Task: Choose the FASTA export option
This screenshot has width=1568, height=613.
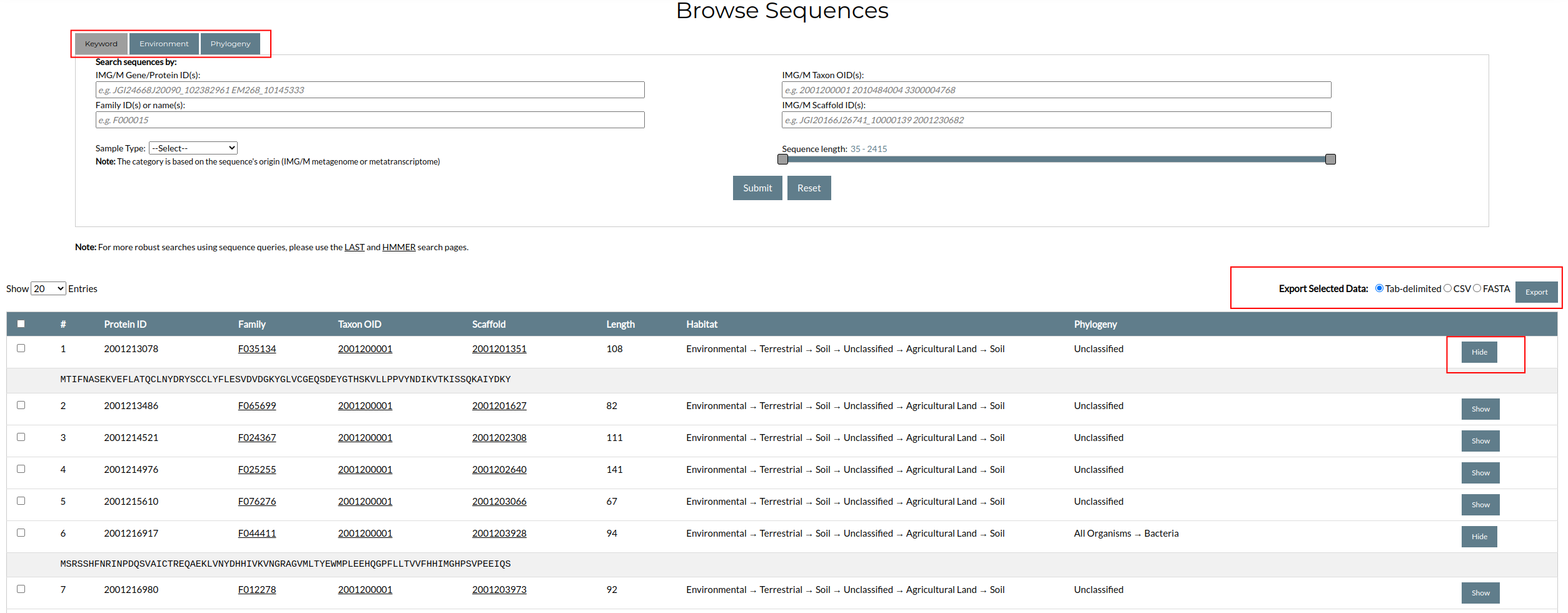Action: click(x=1477, y=288)
